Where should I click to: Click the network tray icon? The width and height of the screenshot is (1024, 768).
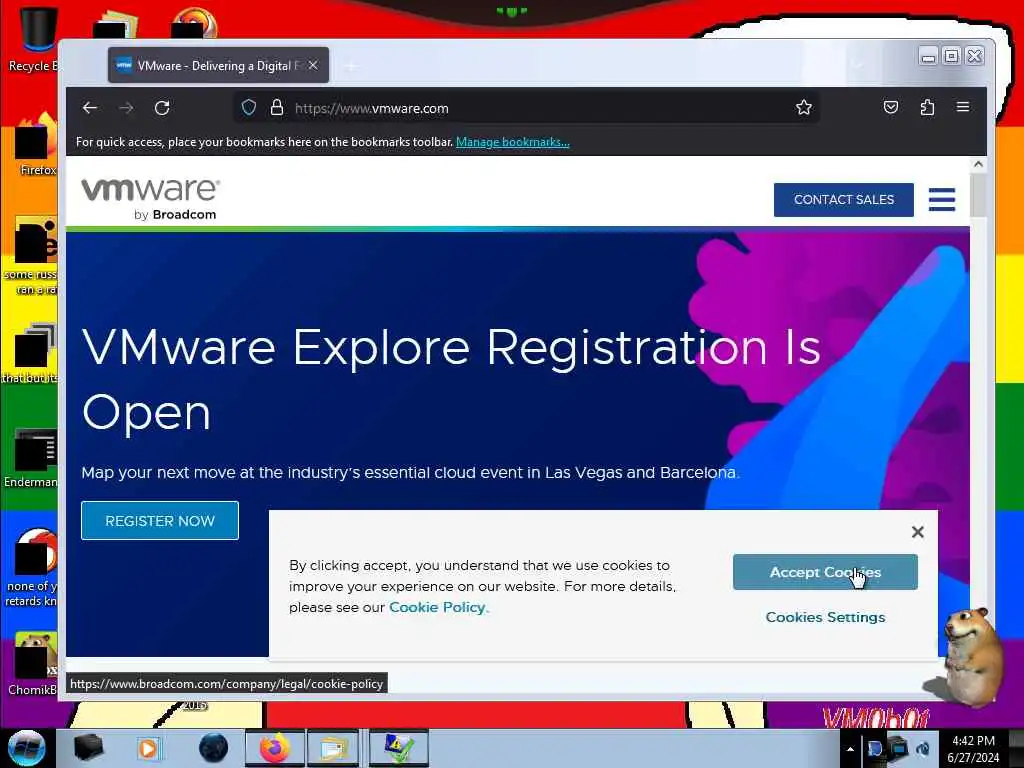click(899, 748)
